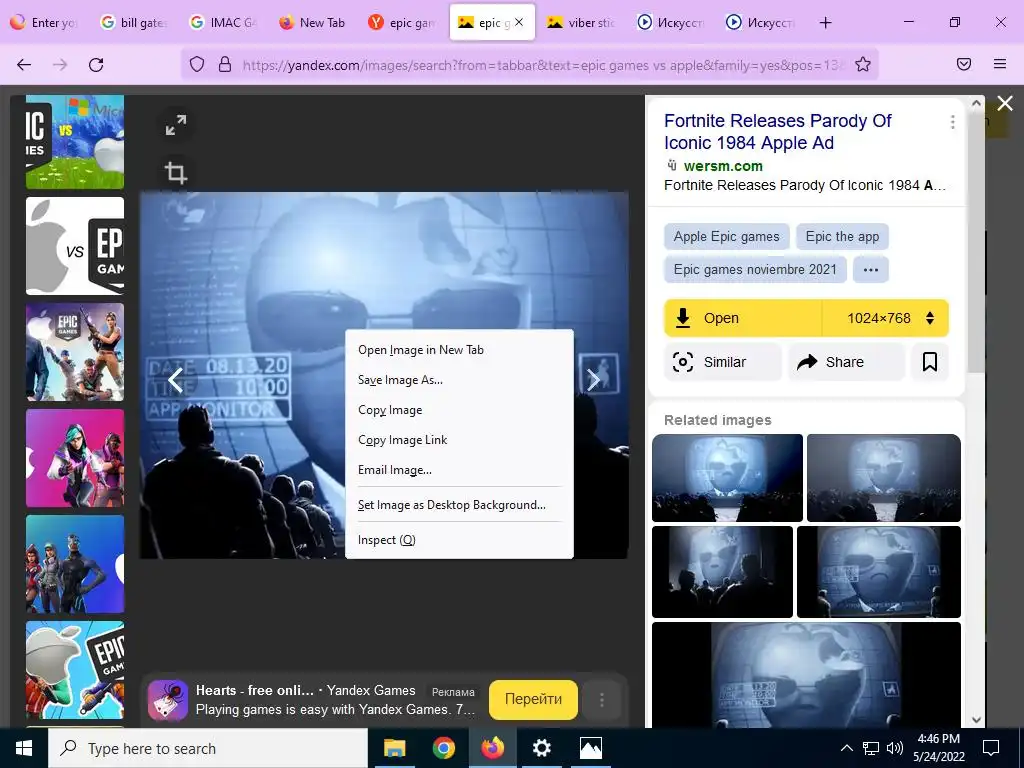
Task: Select the Fortnite characters pink thumbnail
Action: click(x=75, y=458)
